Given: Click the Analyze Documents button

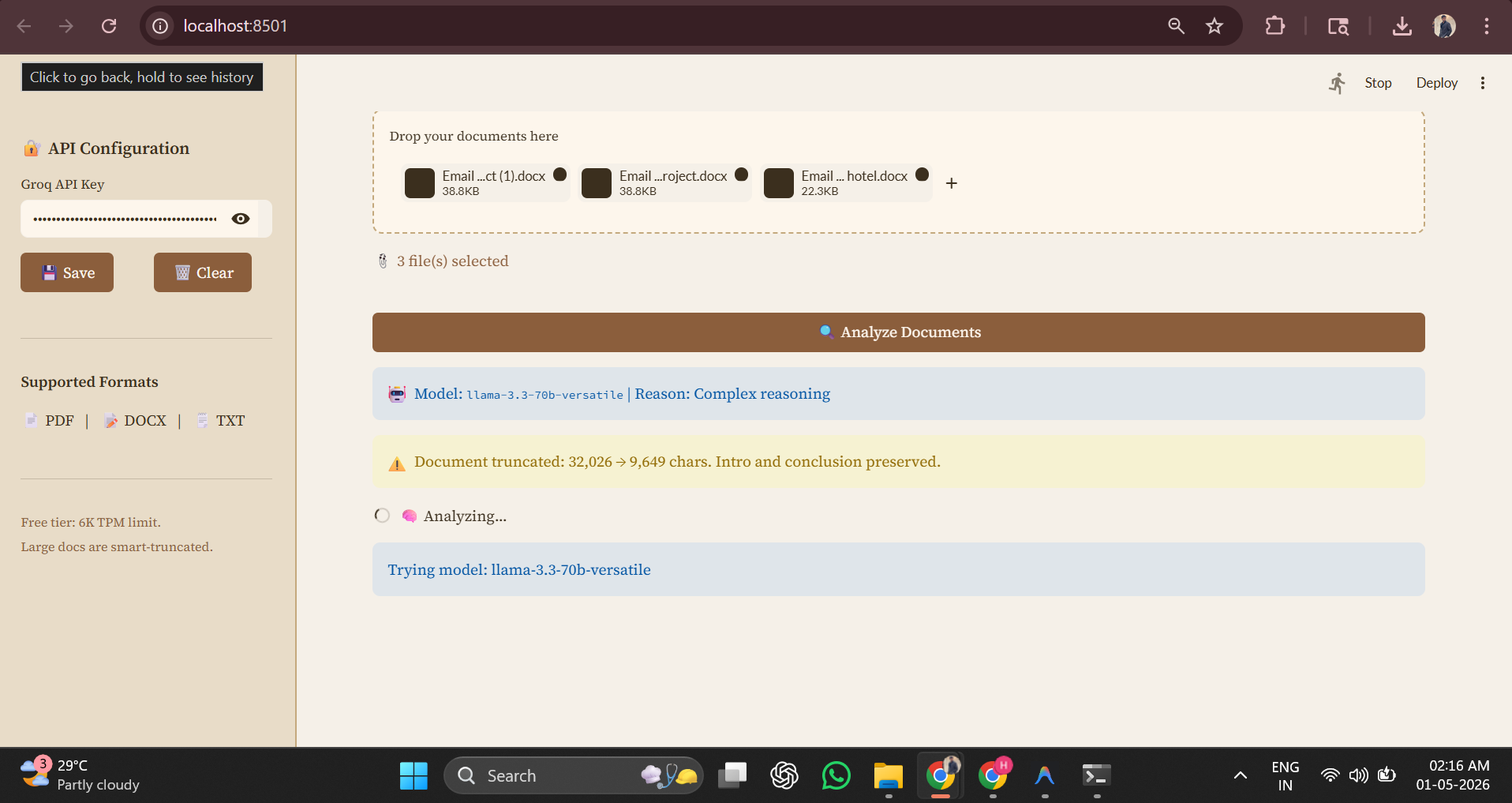Looking at the screenshot, I should coord(899,332).
